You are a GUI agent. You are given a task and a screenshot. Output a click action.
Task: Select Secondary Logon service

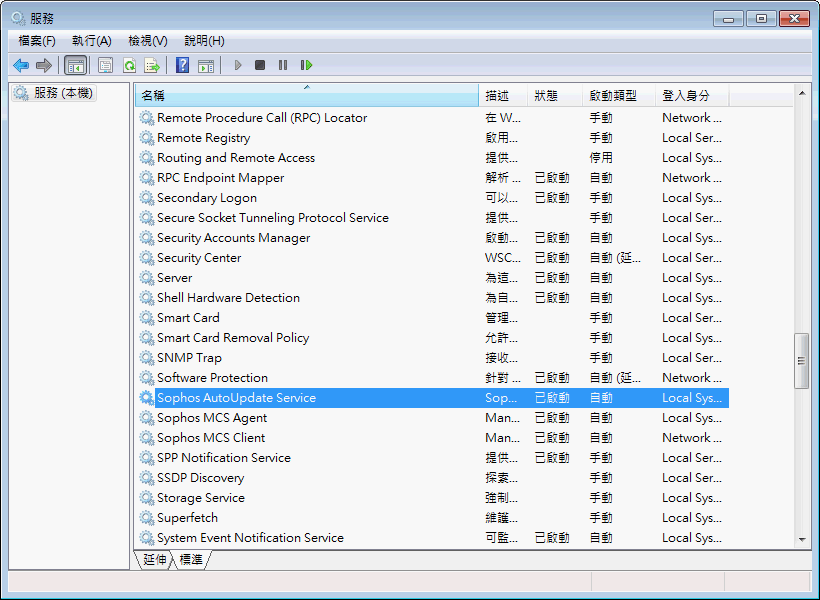point(432,198)
